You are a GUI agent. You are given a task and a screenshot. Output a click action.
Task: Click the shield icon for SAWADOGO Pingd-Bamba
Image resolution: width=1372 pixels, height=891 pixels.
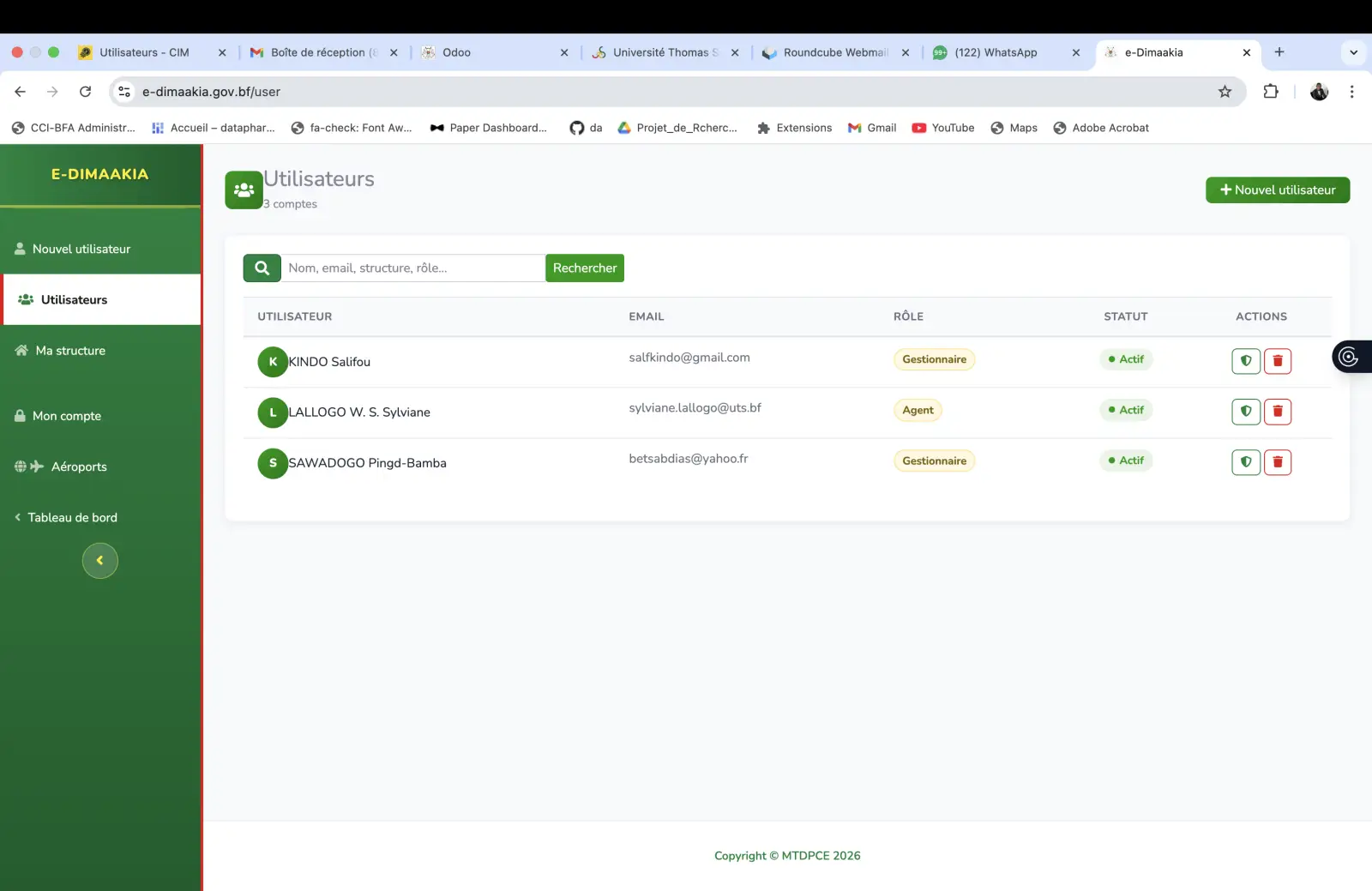(1246, 462)
